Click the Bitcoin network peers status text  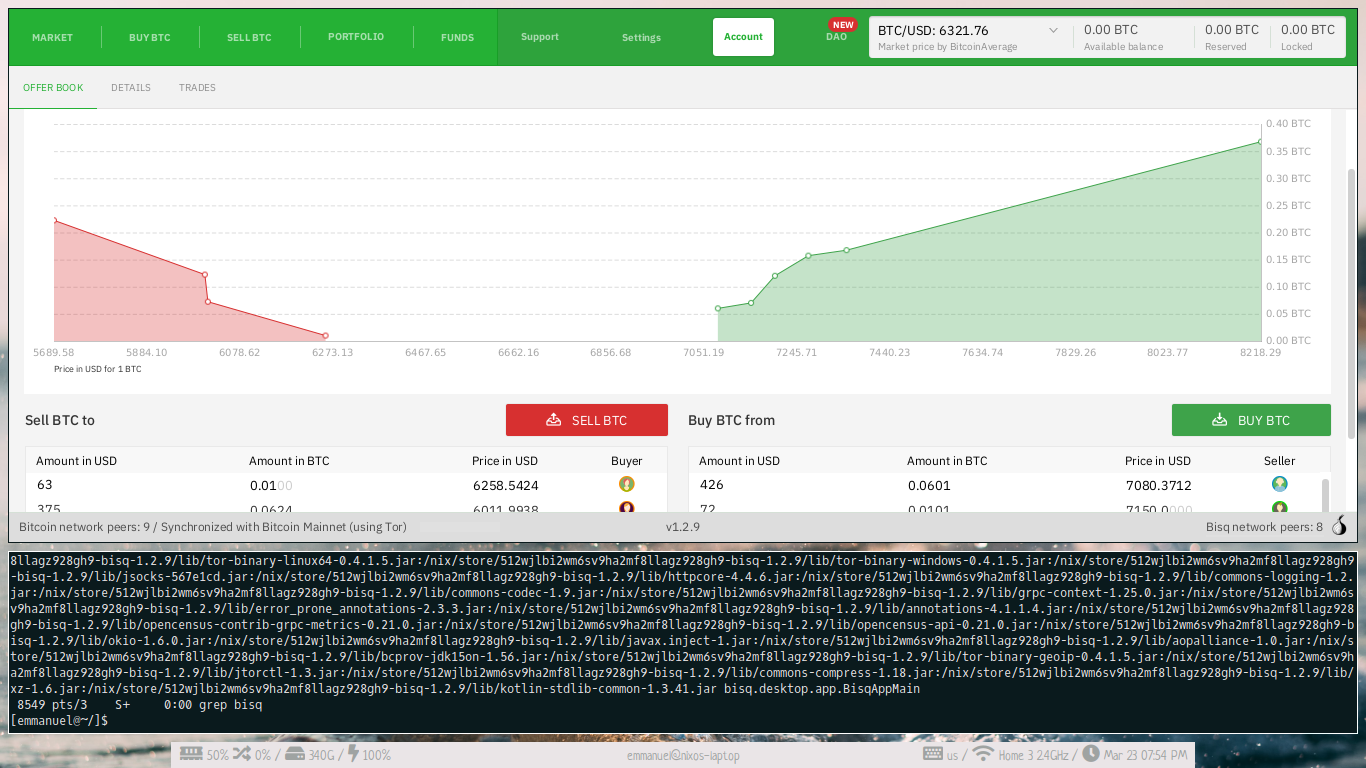[213, 527]
